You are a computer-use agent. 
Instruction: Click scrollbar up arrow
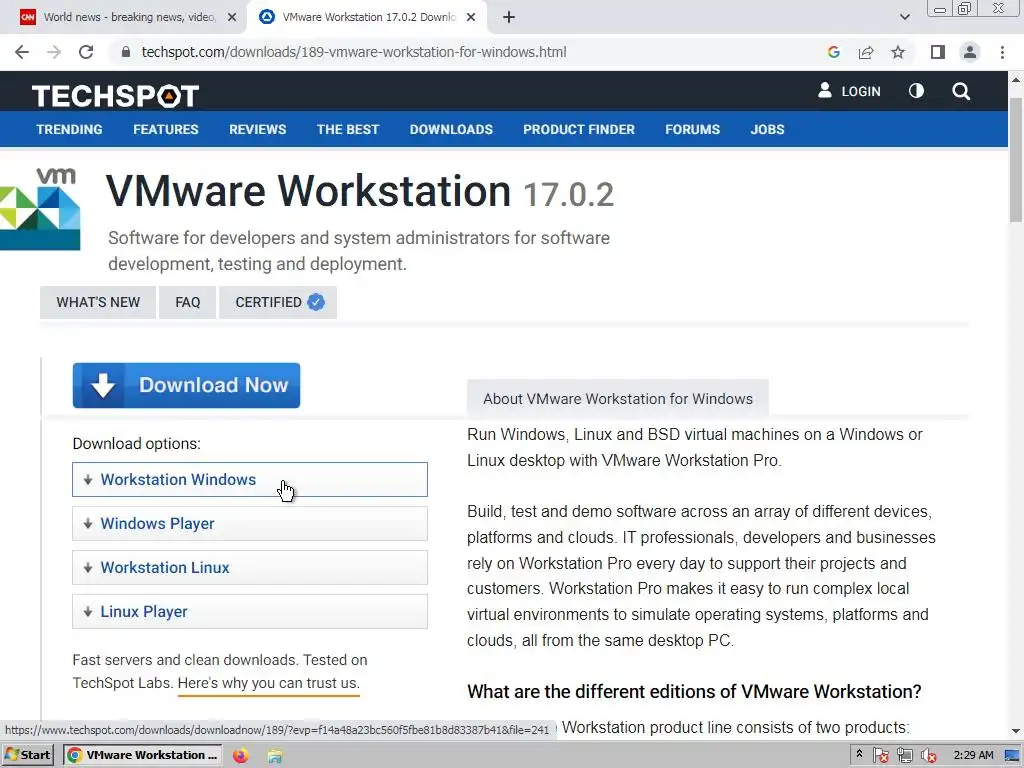pos(1016,80)
